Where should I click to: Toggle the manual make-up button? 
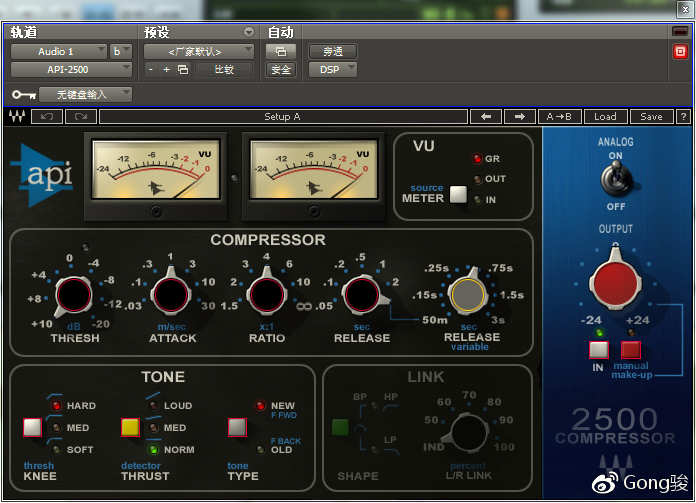click(631, 350)
